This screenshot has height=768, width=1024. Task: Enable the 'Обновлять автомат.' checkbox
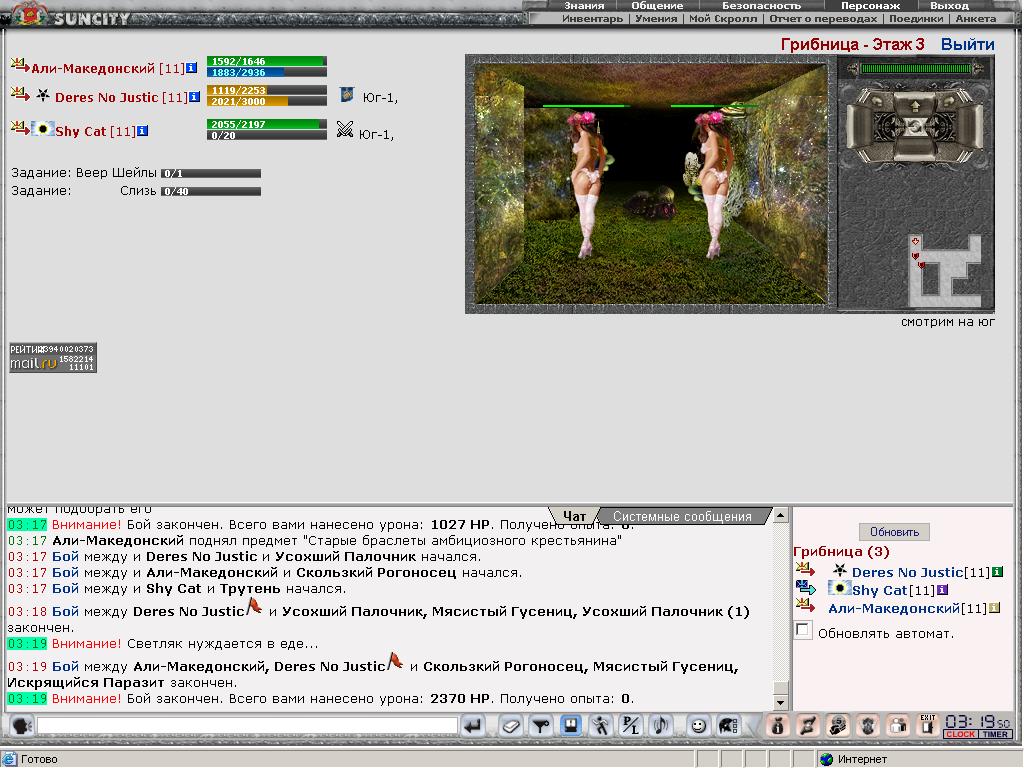803,630
